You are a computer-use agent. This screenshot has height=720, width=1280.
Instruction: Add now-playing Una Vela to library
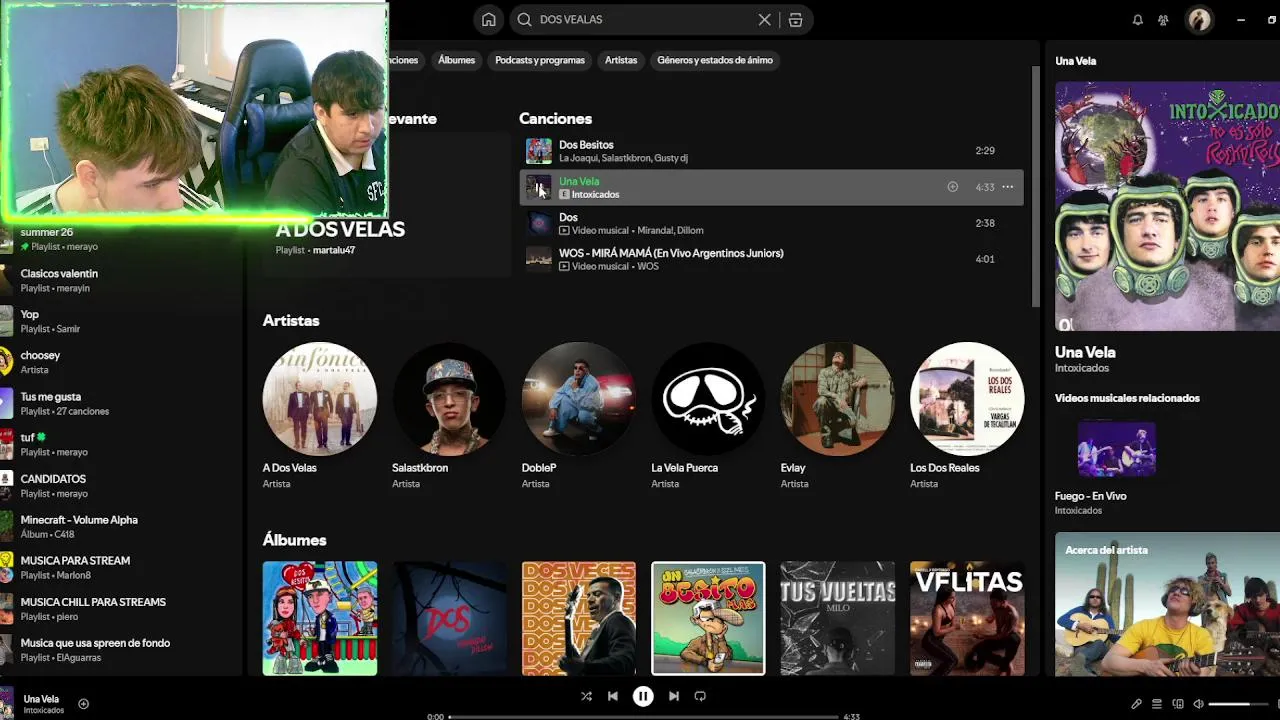pyautogui.click(x=83, y=704)
